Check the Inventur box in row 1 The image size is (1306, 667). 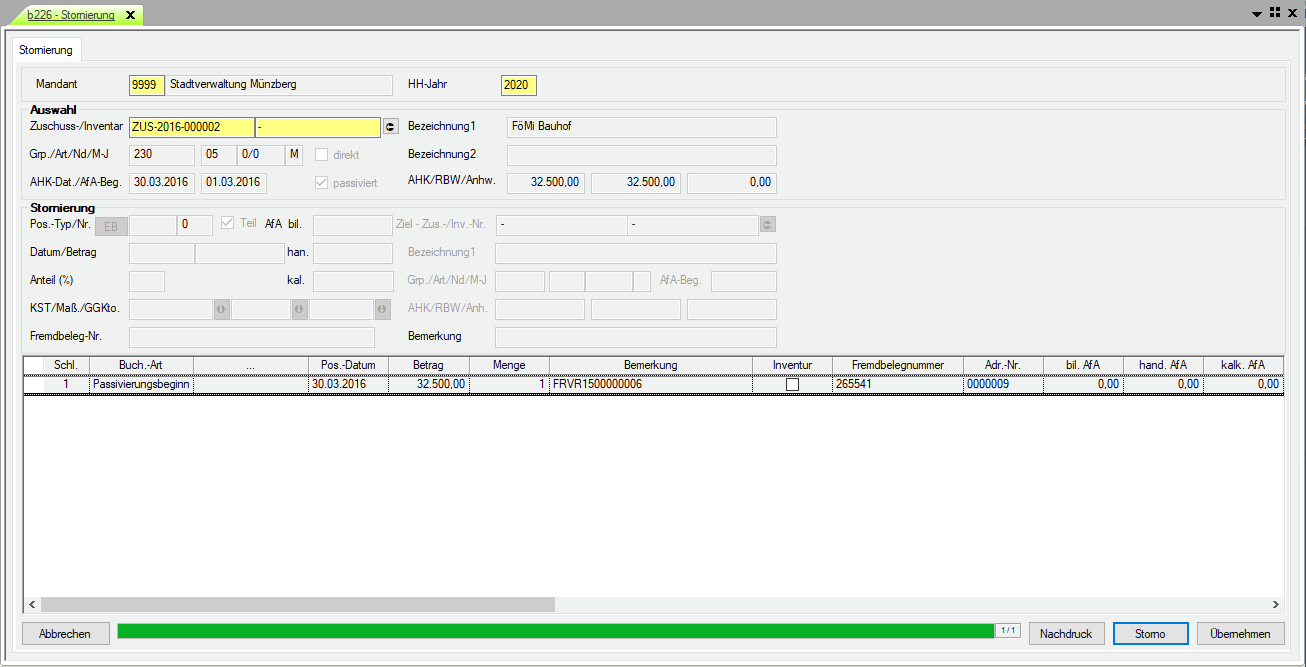792,384
